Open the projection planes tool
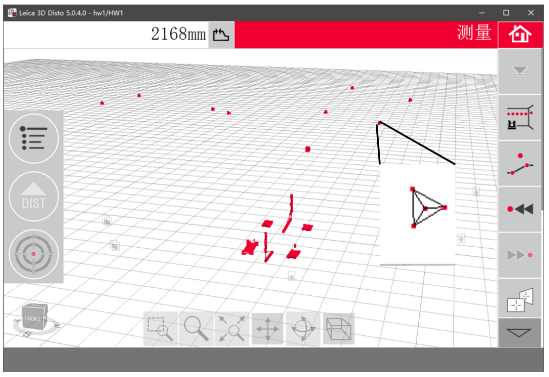 click(x=520, y=300)
